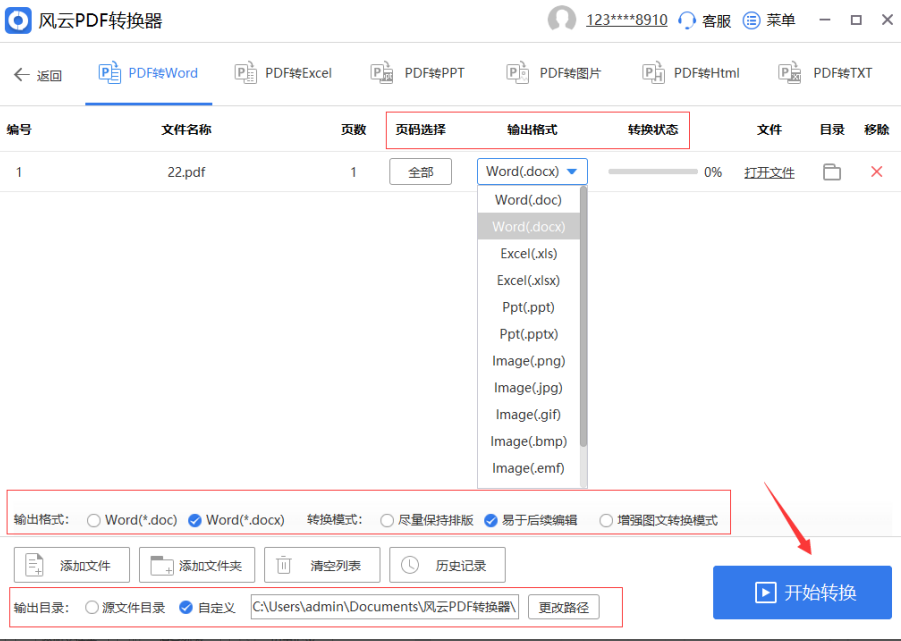Click the user avatar icon
901x641 pixels.
(x=561, y=19)
